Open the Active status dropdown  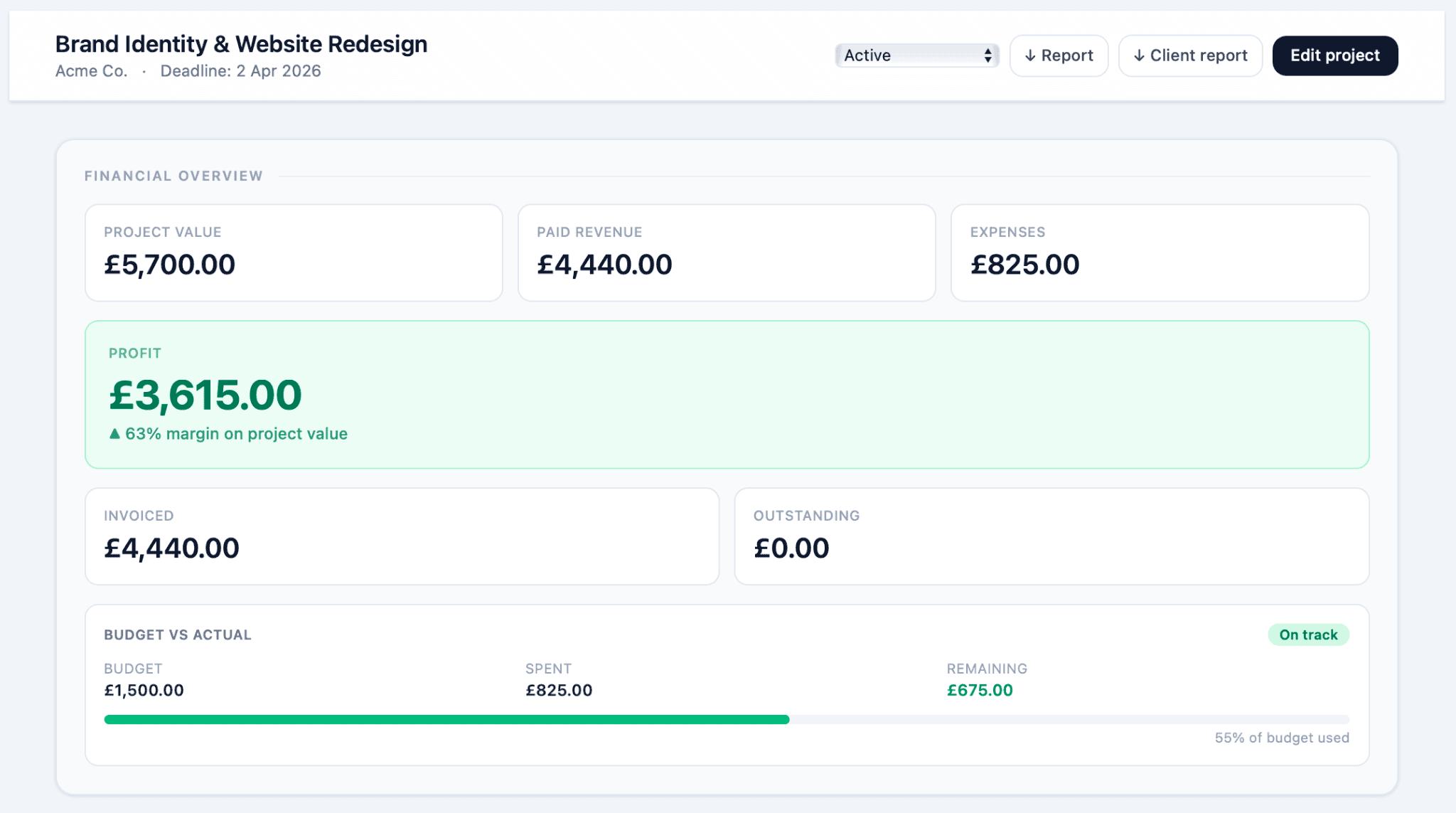tap(916, 55)
